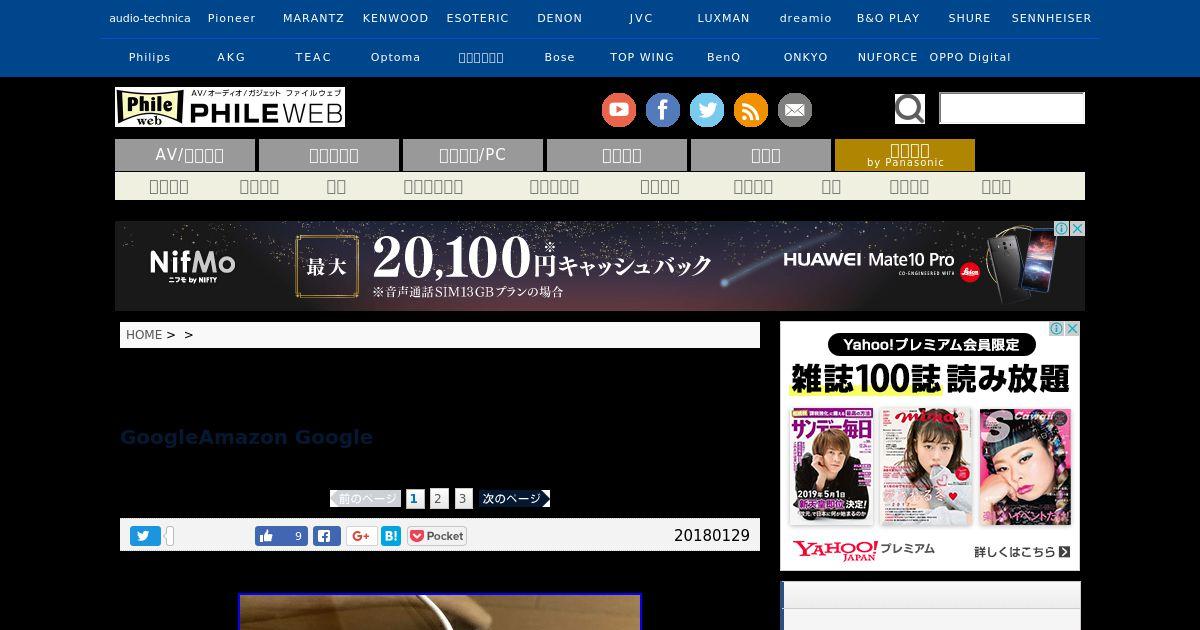Open the article photo below share bar
The width and height of the screenshot is (1200, 630).
[x=440, y=612]
